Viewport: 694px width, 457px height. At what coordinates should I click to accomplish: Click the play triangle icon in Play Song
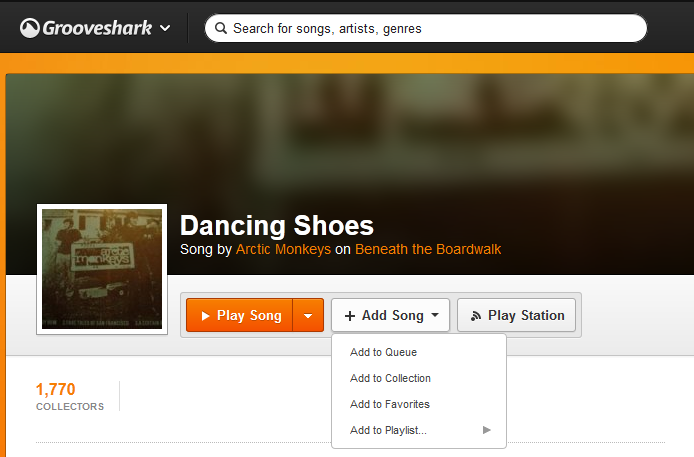[x=205, y=316]
